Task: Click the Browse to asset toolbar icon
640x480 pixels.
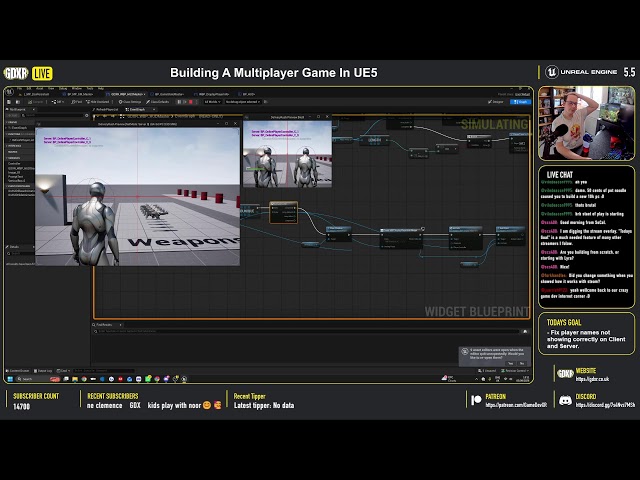Action: 18,102
